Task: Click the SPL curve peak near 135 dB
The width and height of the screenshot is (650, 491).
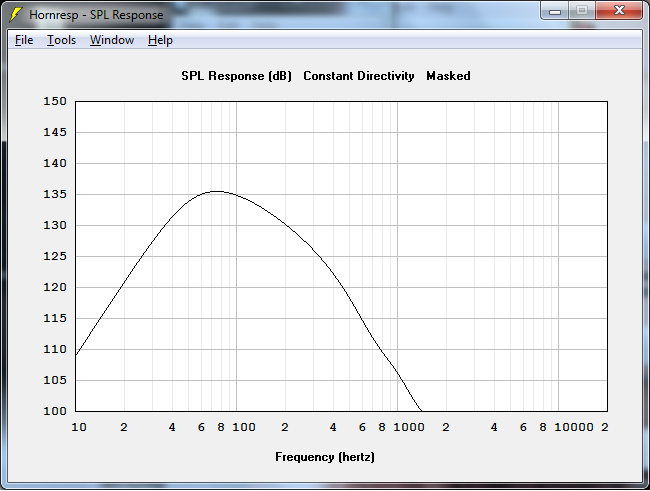Action: point(217,191)
